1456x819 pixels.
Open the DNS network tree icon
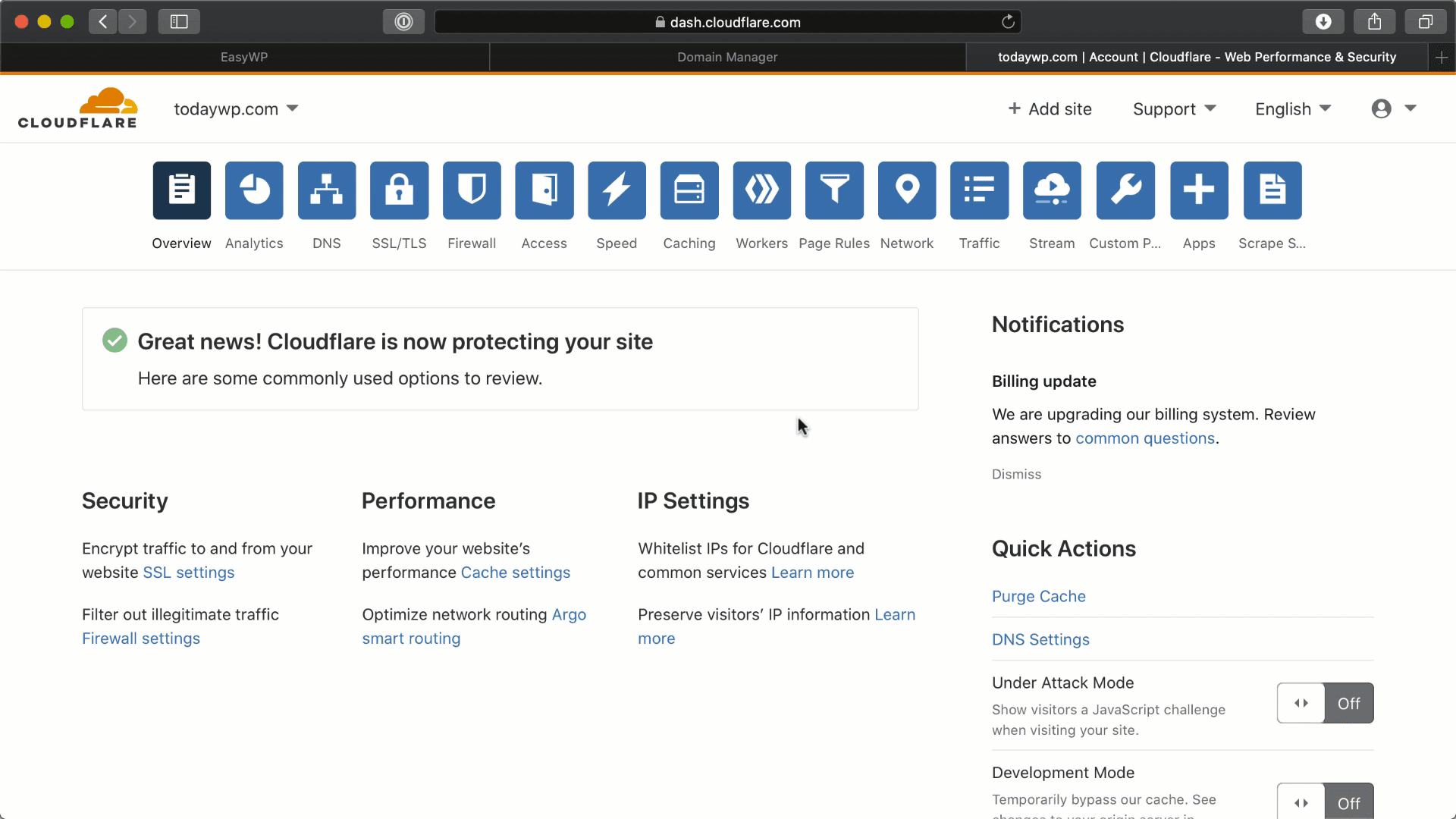(x=327, y=190)
